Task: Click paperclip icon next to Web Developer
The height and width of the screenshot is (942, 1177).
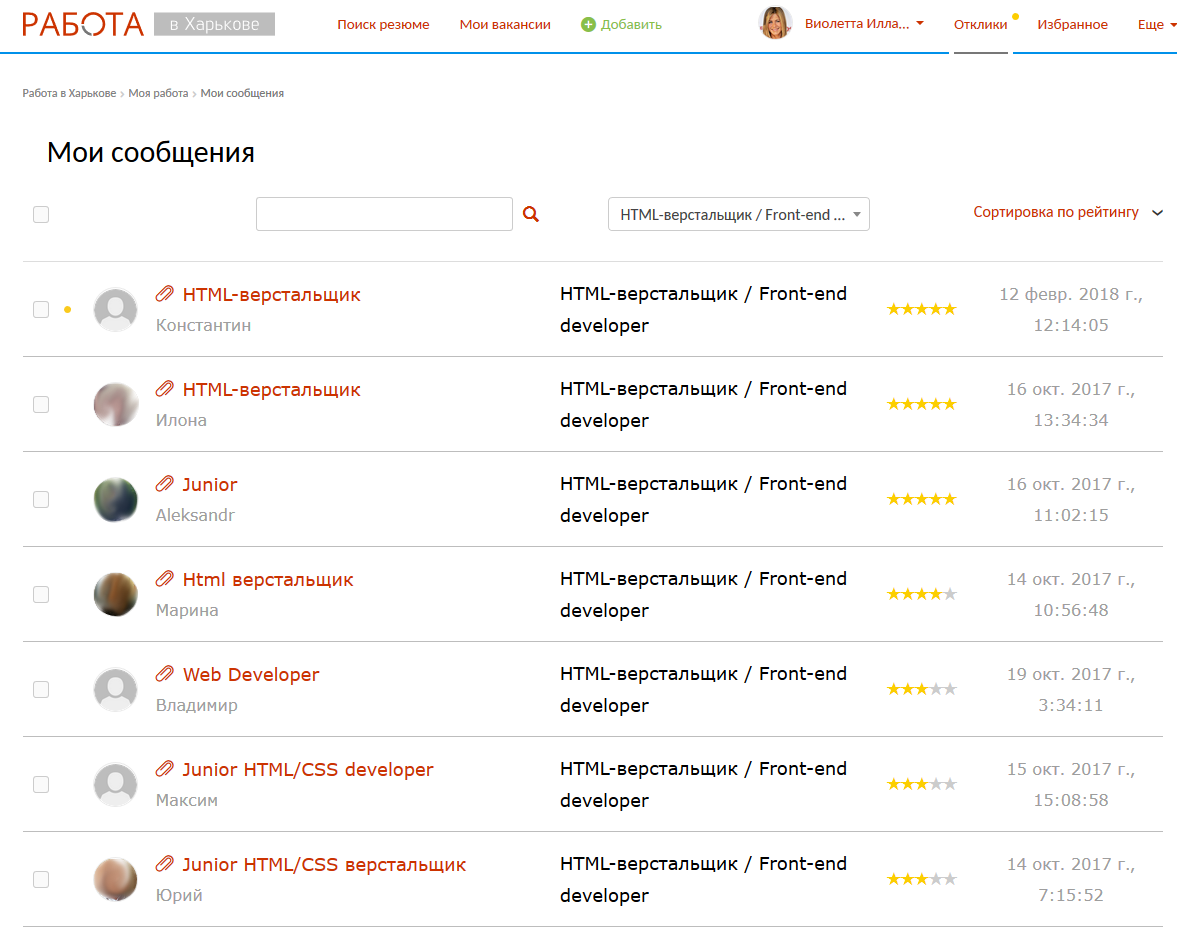Action: [165, 674]
